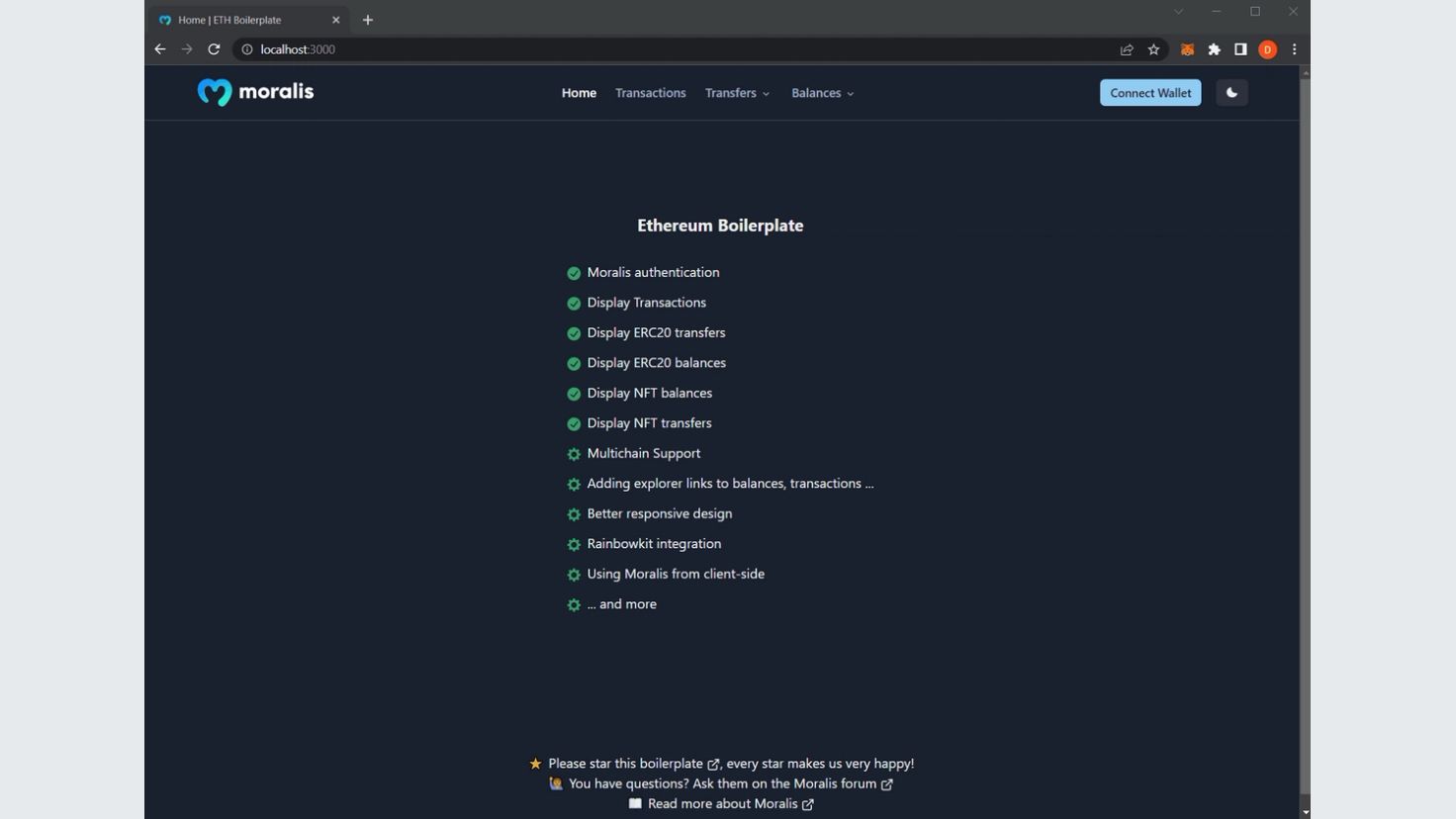Select the Home | ETH Boilerplate tab

pyautogui.click(x=247, y=20)
